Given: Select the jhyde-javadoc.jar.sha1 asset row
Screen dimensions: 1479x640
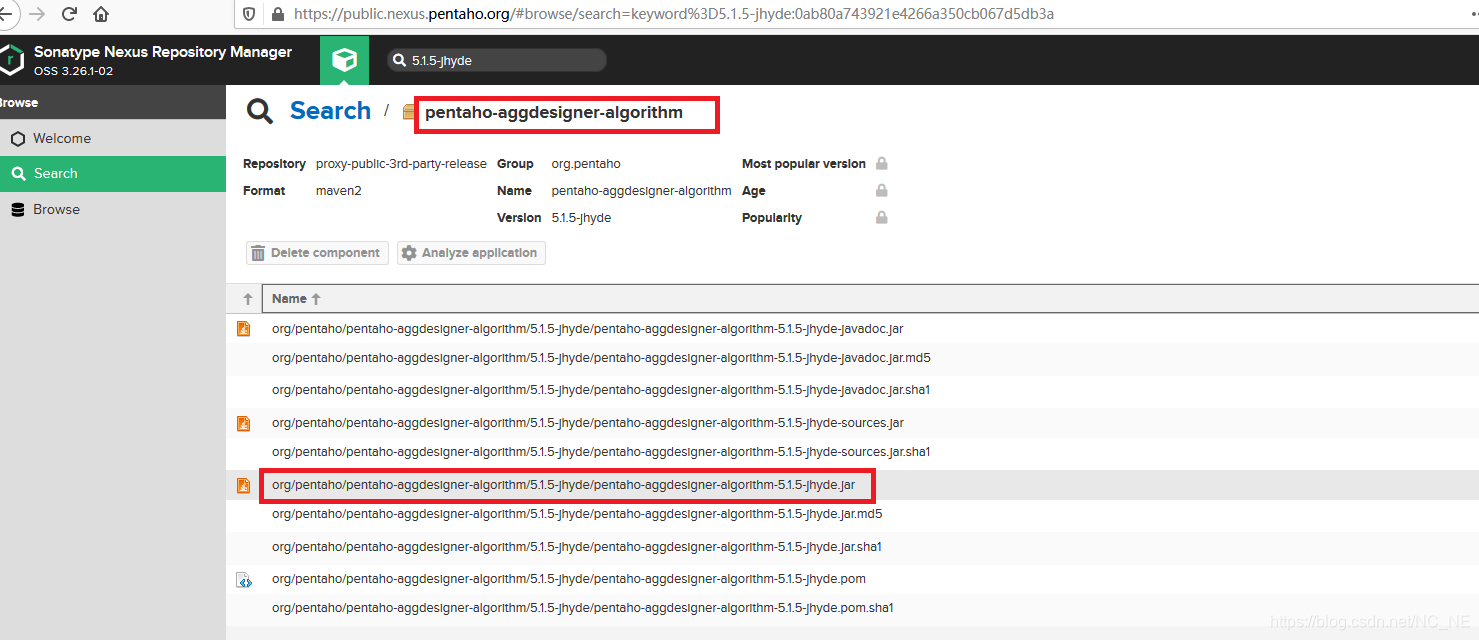Looking at the screenshot, I should point(852,390).
